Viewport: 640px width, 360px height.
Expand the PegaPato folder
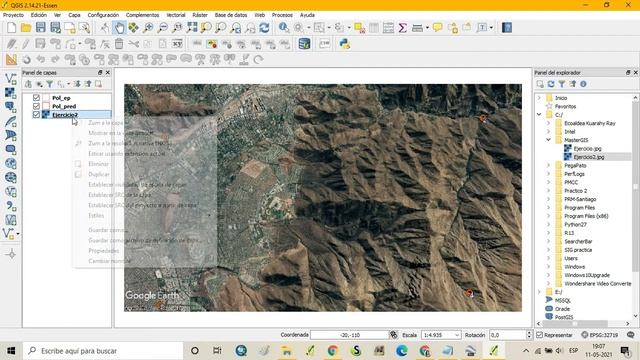click(549, 165)
